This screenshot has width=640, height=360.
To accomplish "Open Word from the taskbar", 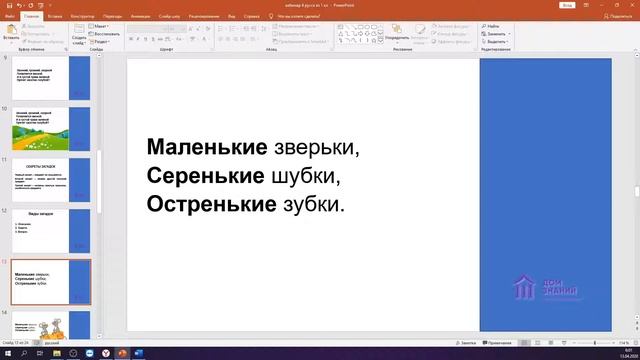I will click(138, 353).
